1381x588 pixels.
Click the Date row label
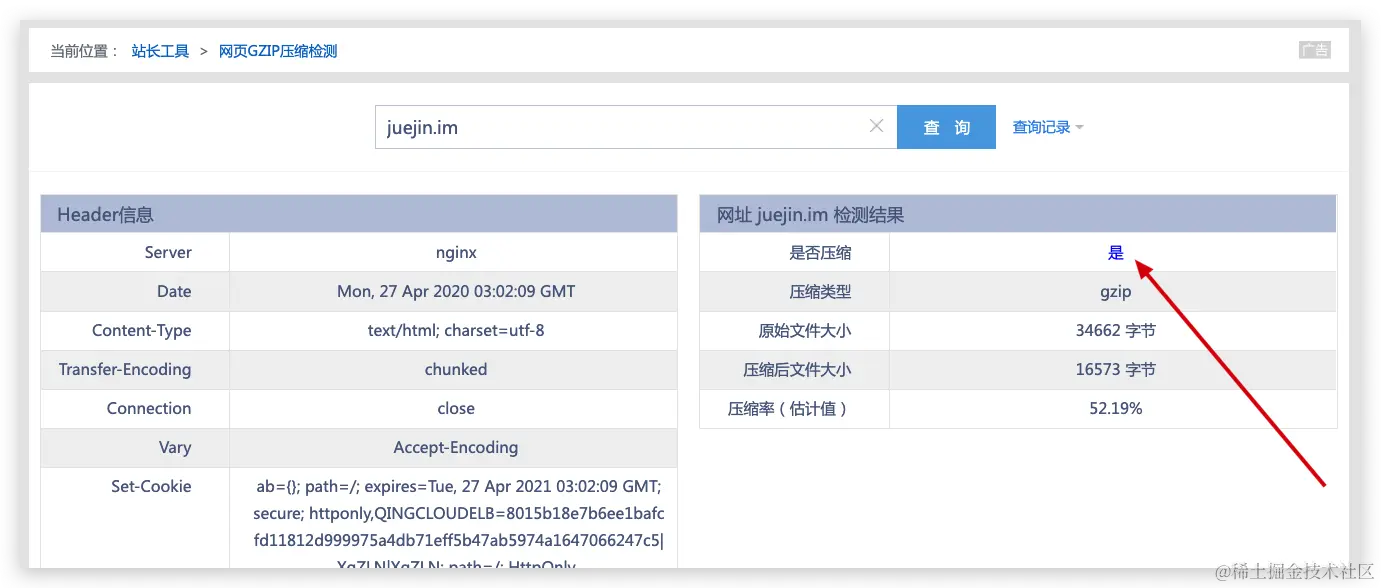click(x=174, y=292)
